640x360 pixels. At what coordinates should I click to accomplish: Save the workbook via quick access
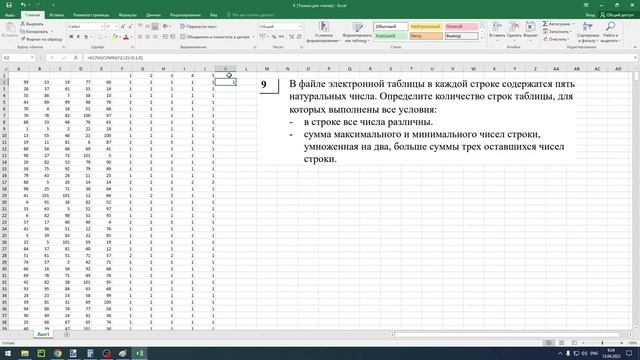coord(9,5)
